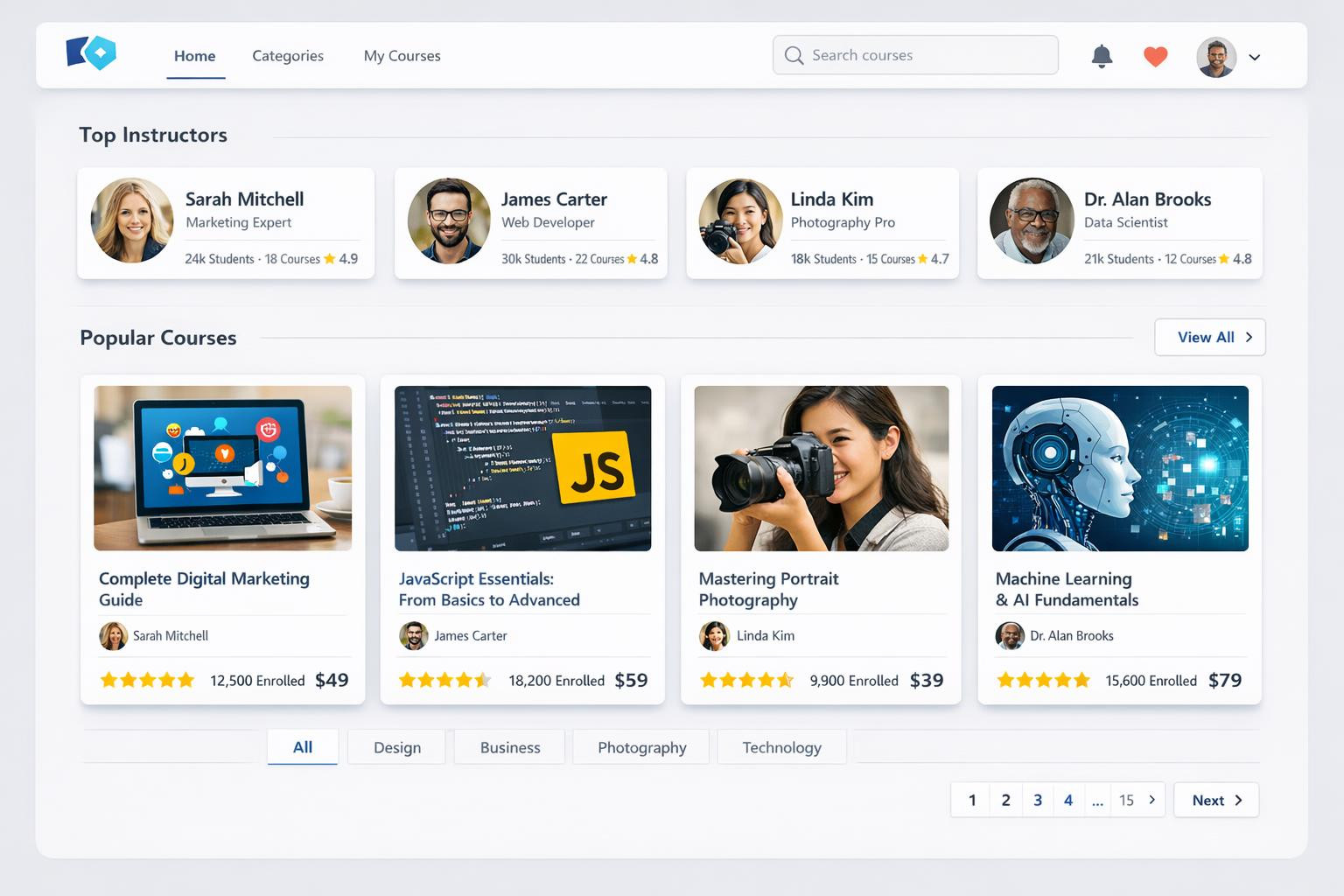Expand the profile menu chevron

[x=1255, y=57]
